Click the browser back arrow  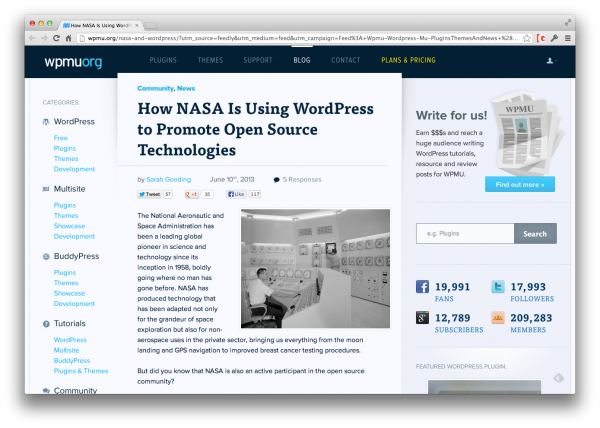point(32,38)
